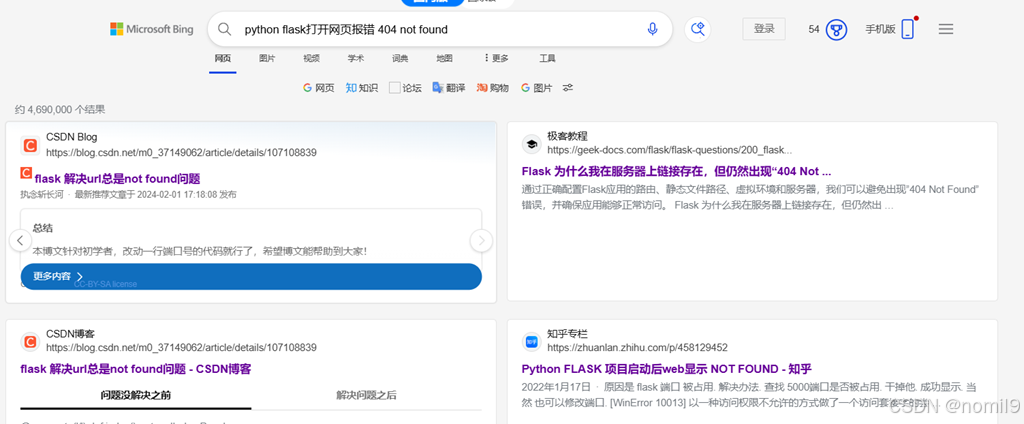Open 'flask 解决url总是not found问题 - CSDN博客' result
Viewport: 1024px width, 424px height.
[x=136, y=369]
